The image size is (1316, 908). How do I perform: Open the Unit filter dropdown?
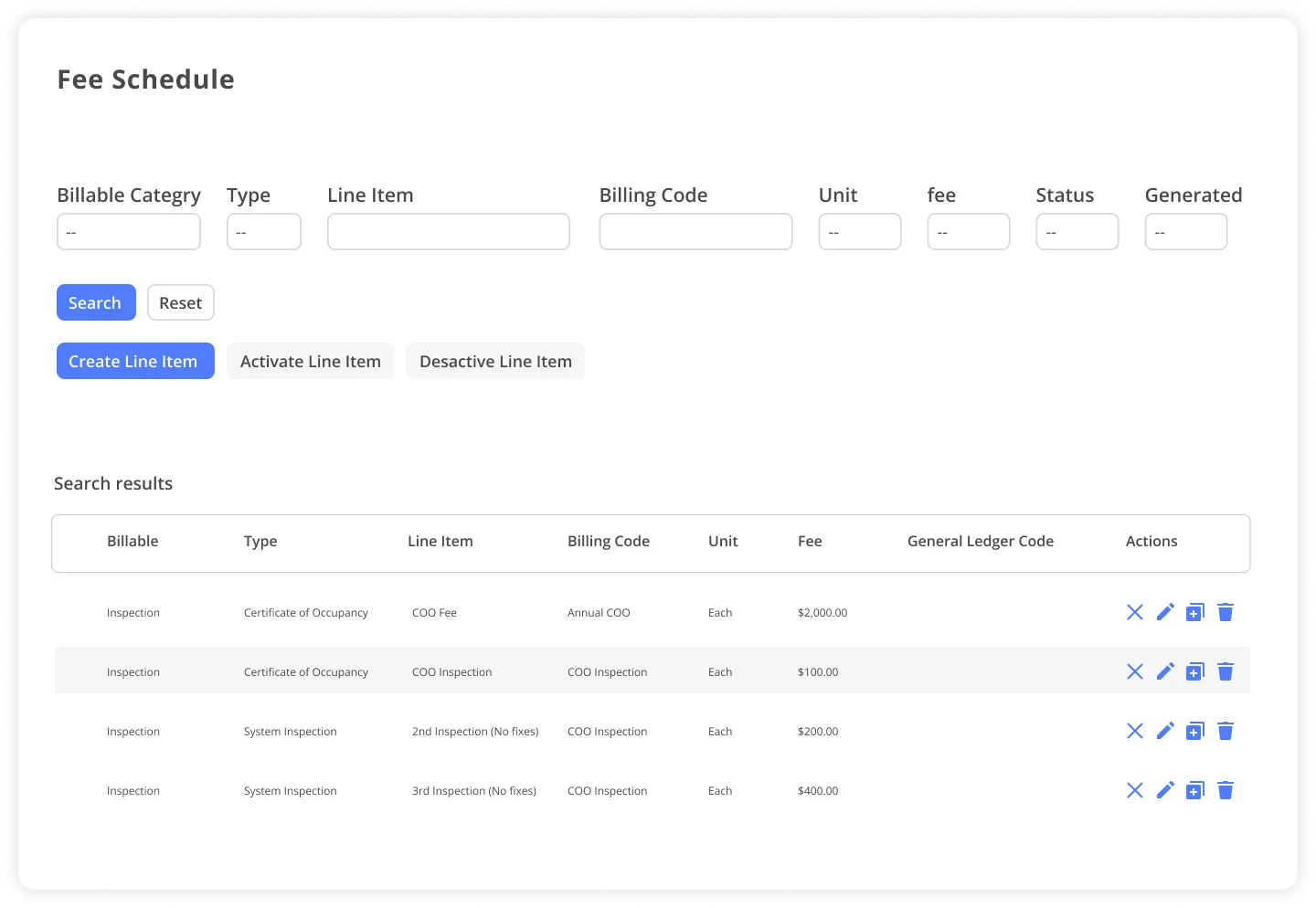[860, 232]
